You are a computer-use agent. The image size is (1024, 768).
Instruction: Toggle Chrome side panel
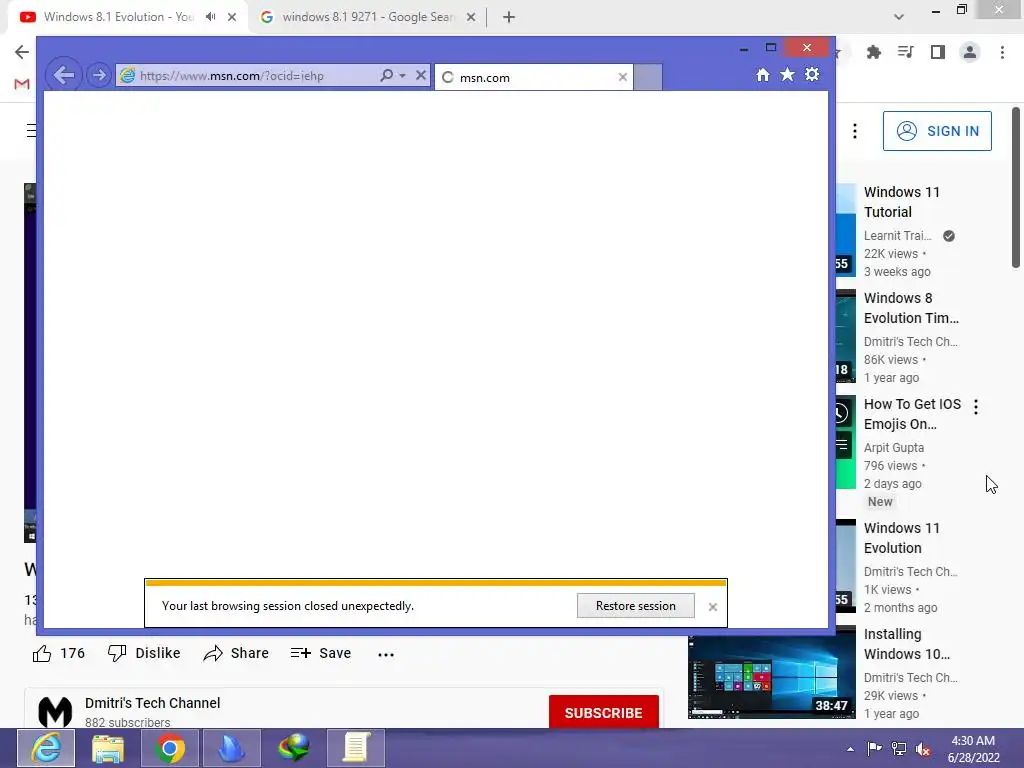tap(937, 52)
